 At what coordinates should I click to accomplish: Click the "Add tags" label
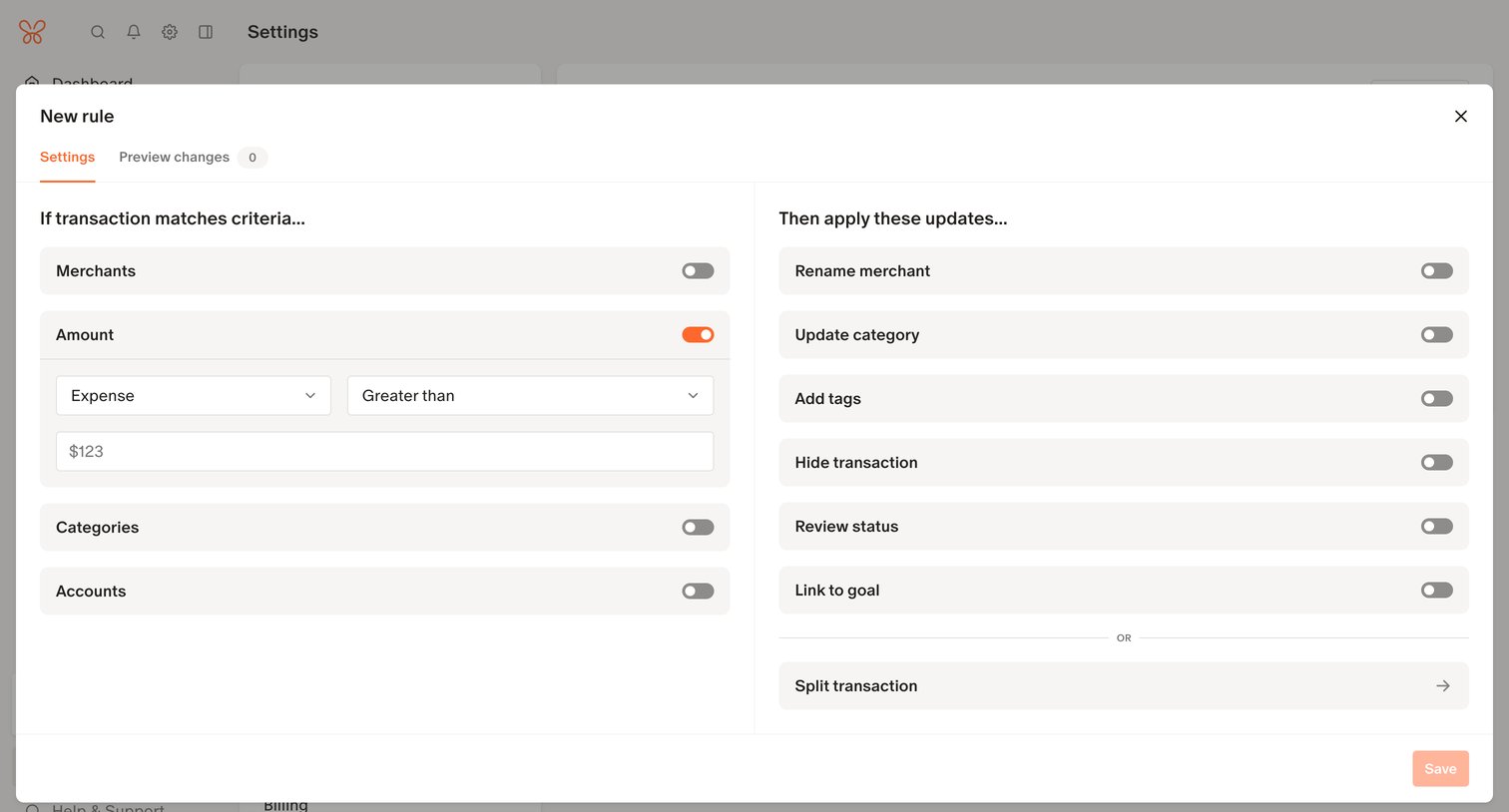827,399
